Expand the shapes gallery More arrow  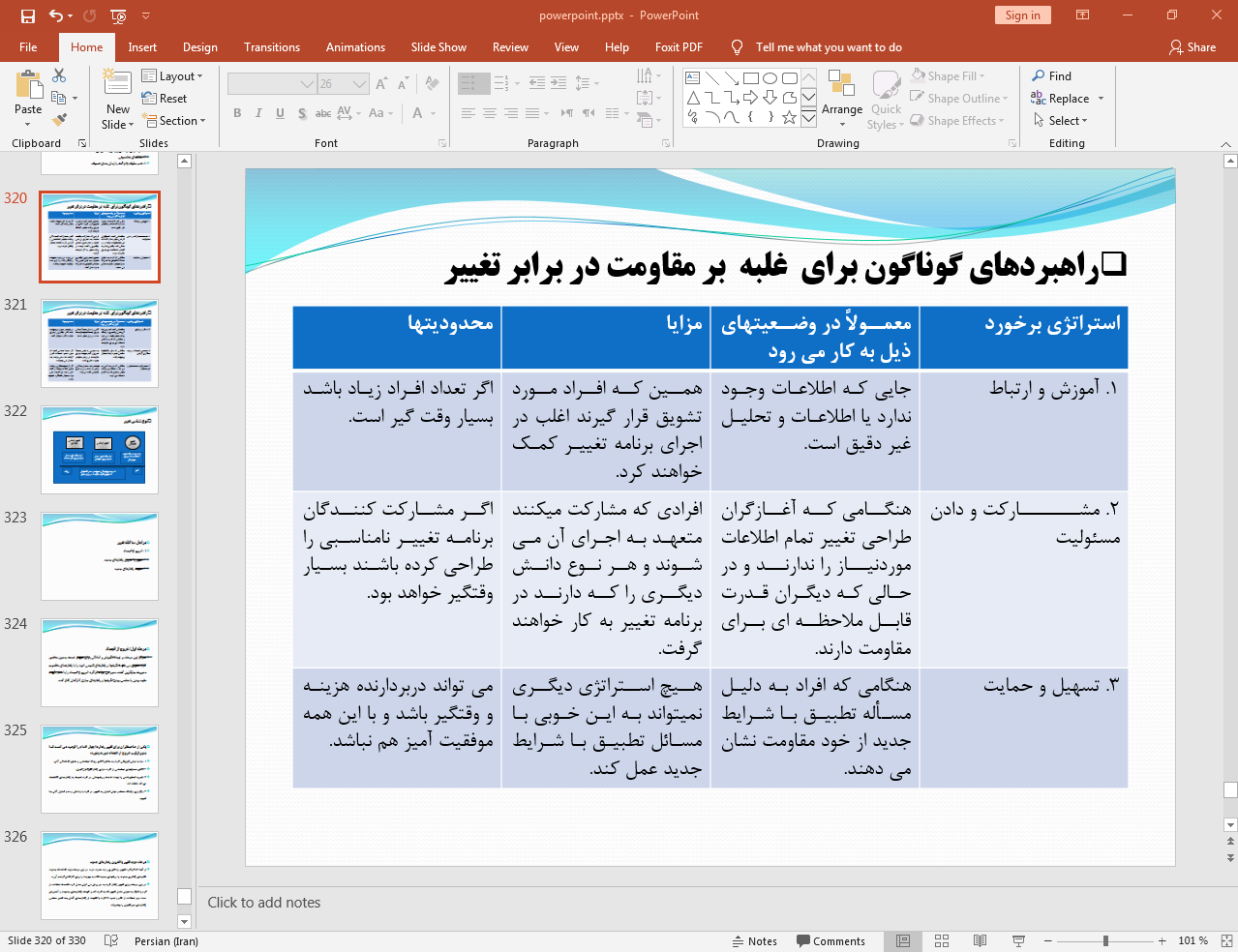coord(808,118)
